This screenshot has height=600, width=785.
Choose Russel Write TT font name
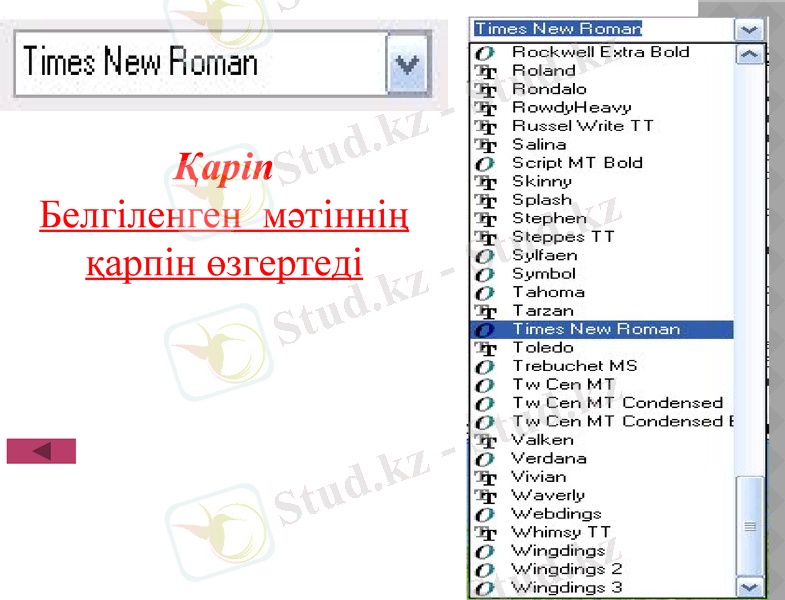pyautogui.click(x=583, y=126)
